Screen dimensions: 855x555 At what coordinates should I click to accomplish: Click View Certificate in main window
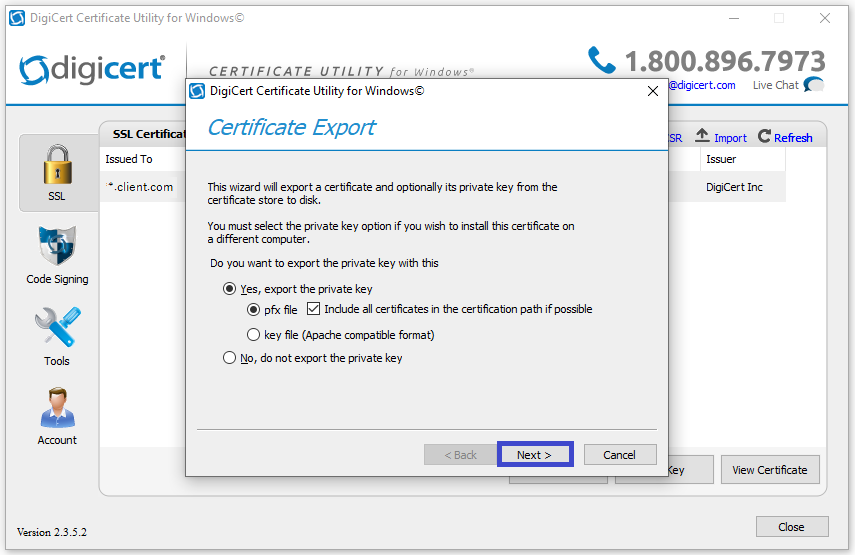point(770,469)
